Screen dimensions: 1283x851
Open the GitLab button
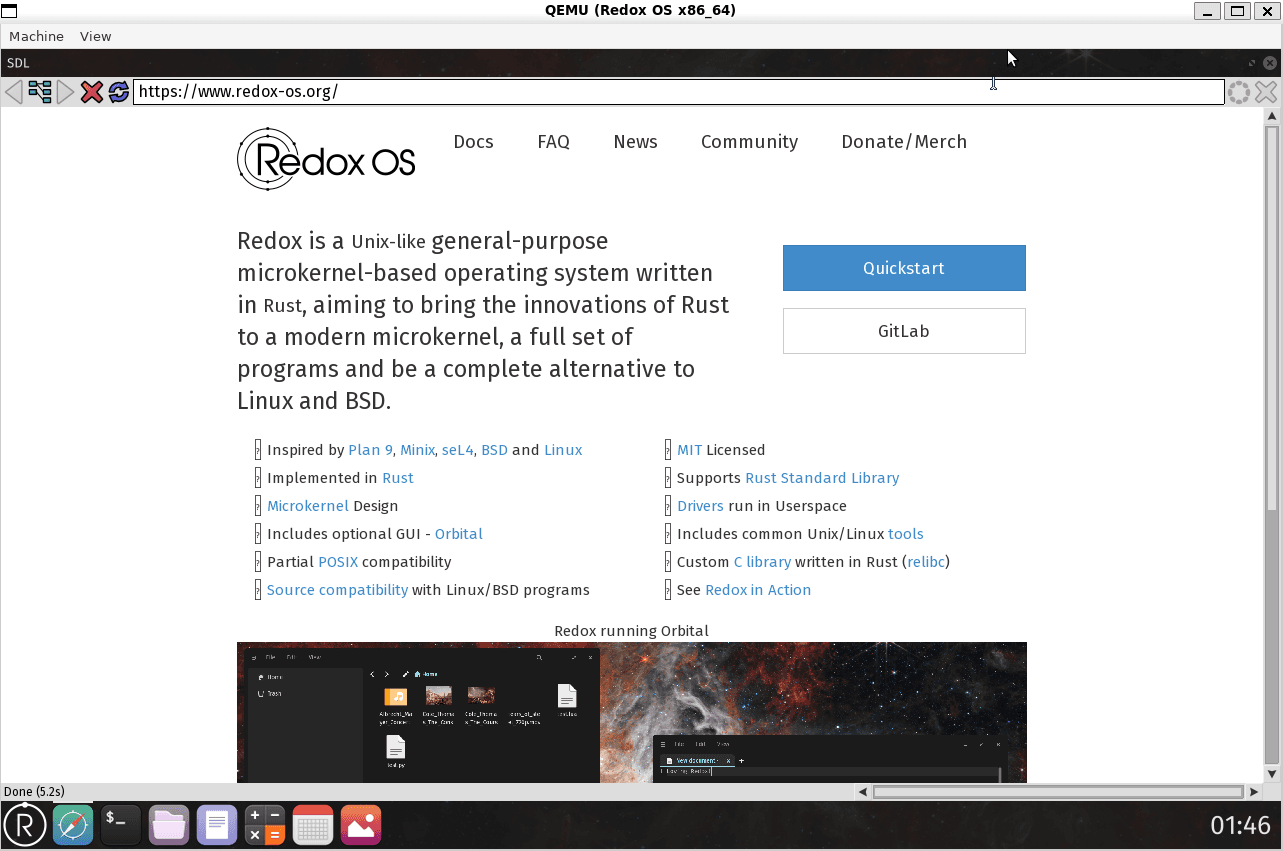(x=903, y=331)
